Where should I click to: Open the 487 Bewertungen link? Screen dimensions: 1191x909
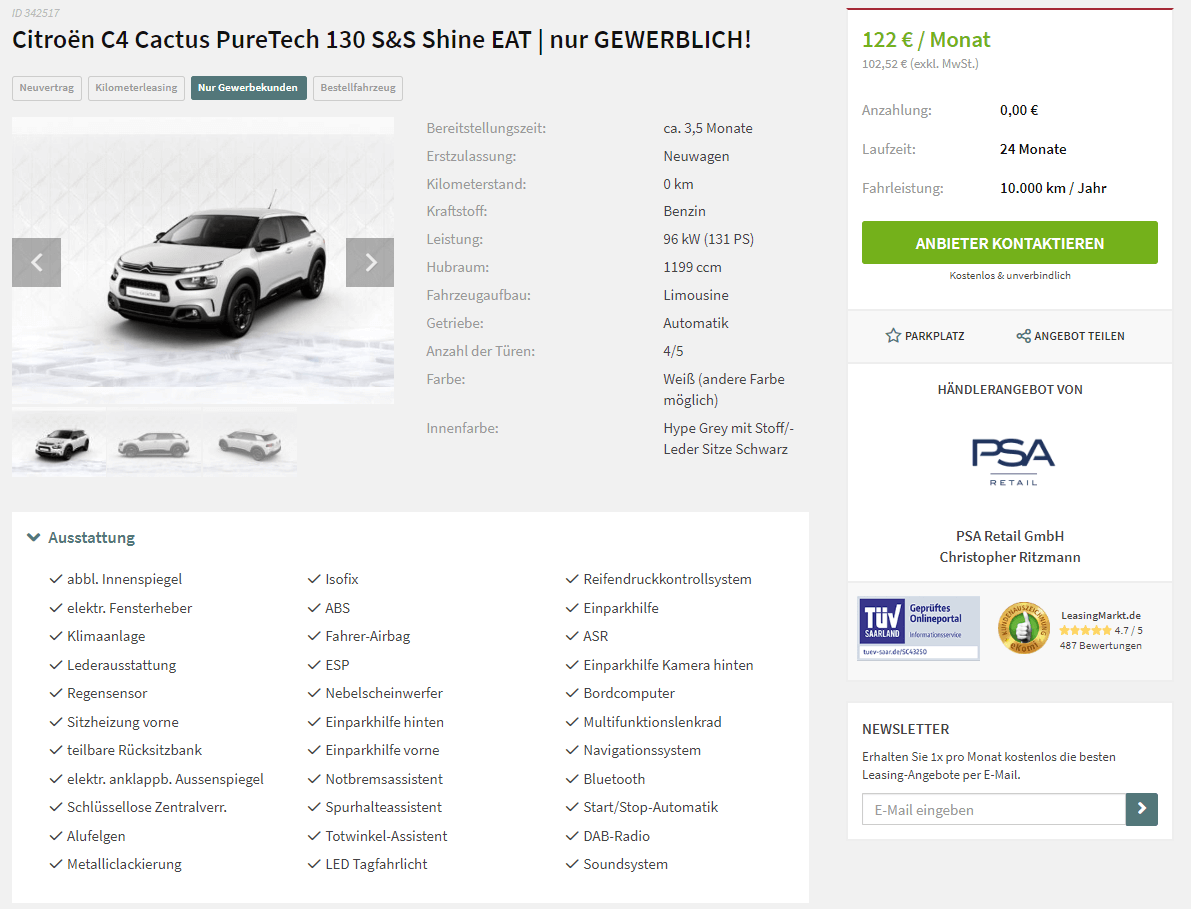pyautogui.click(x=1101, y=645)
